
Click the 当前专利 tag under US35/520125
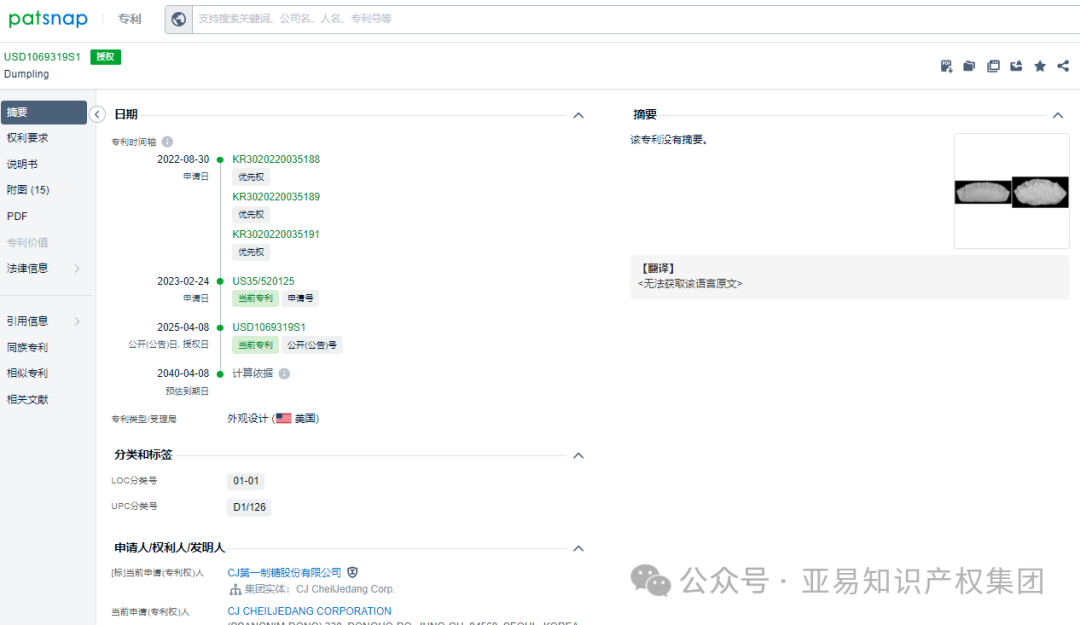pyautogui.click(x=256, y=298)
